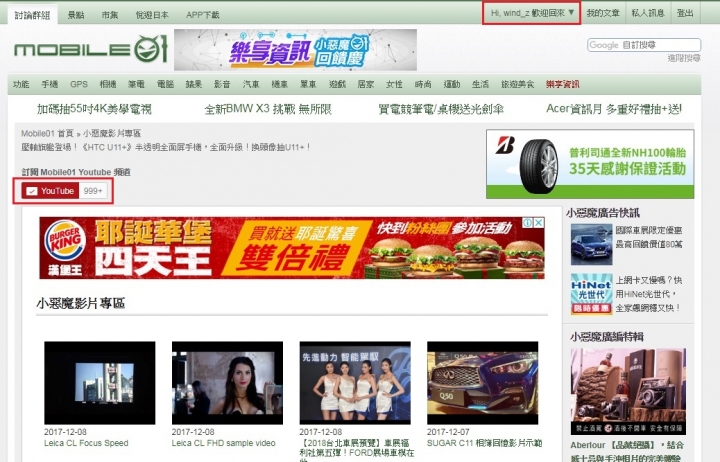720x462 pixels.
Task: Open the 生活 category menu
Action: (480, 84)
